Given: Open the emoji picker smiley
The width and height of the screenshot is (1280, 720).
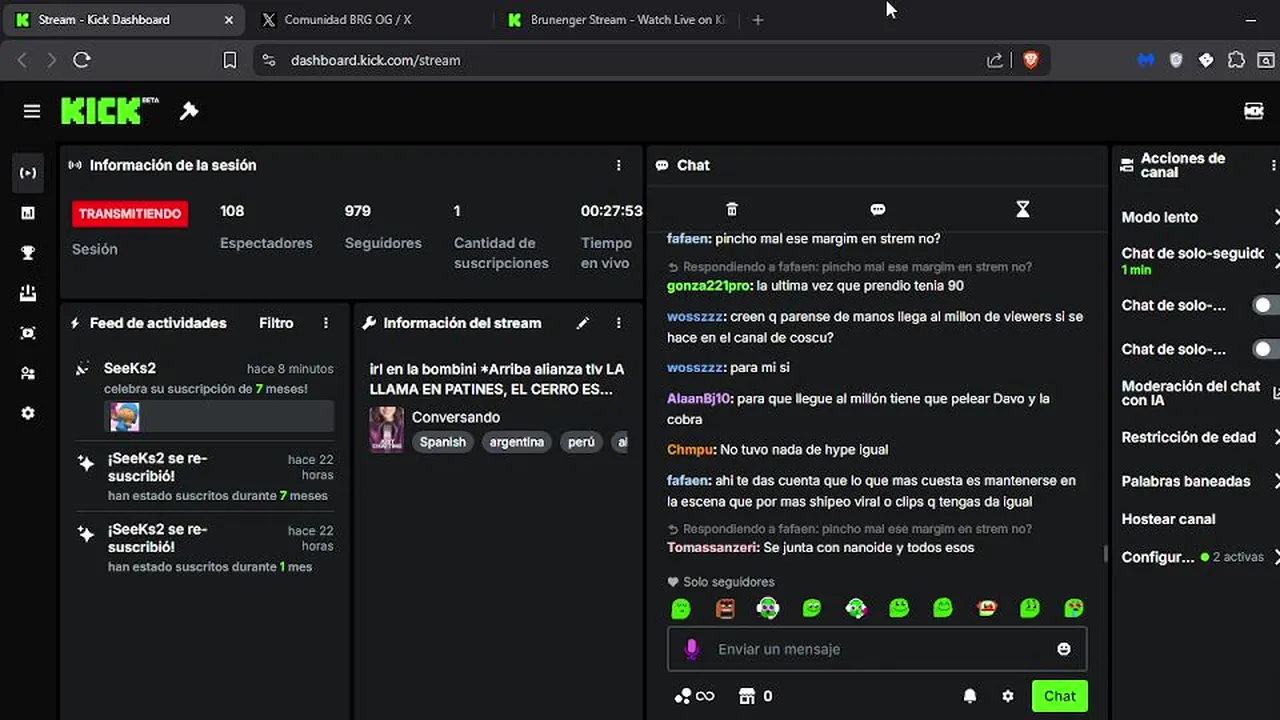Looking at the screenshot, I should point(1064,649).
